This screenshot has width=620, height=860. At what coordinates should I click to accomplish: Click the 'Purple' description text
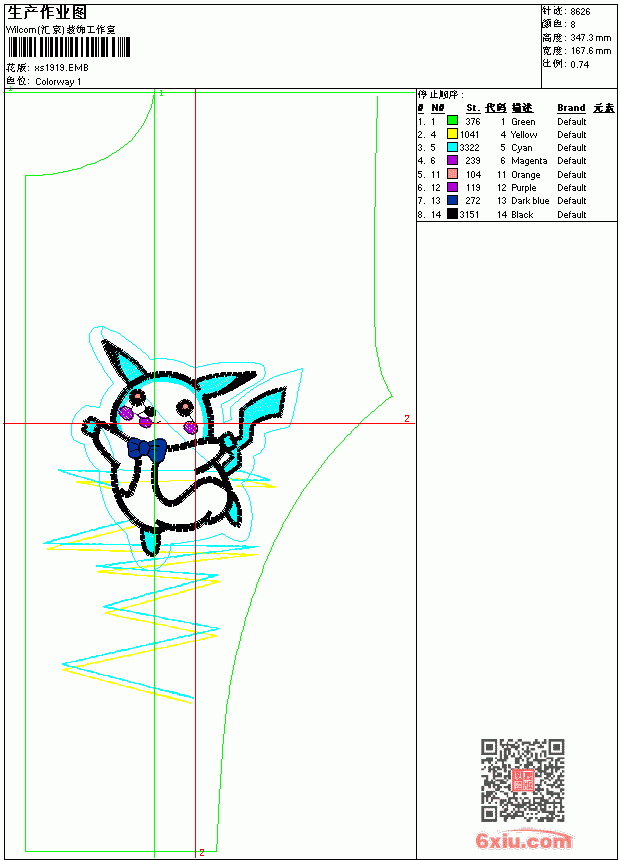point(524,188)
